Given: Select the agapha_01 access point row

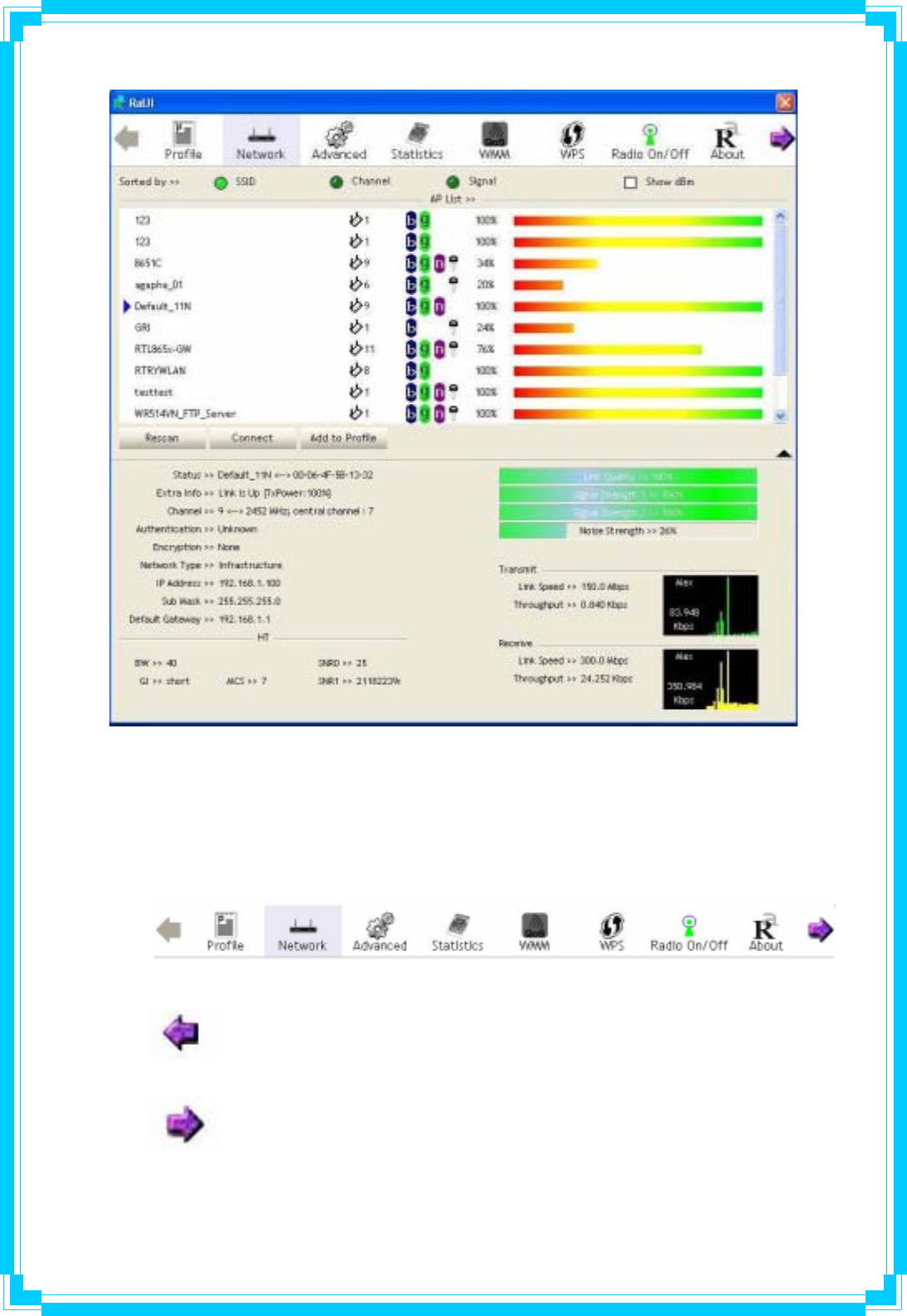Looking at the screenshot, I should pos(448,284).
